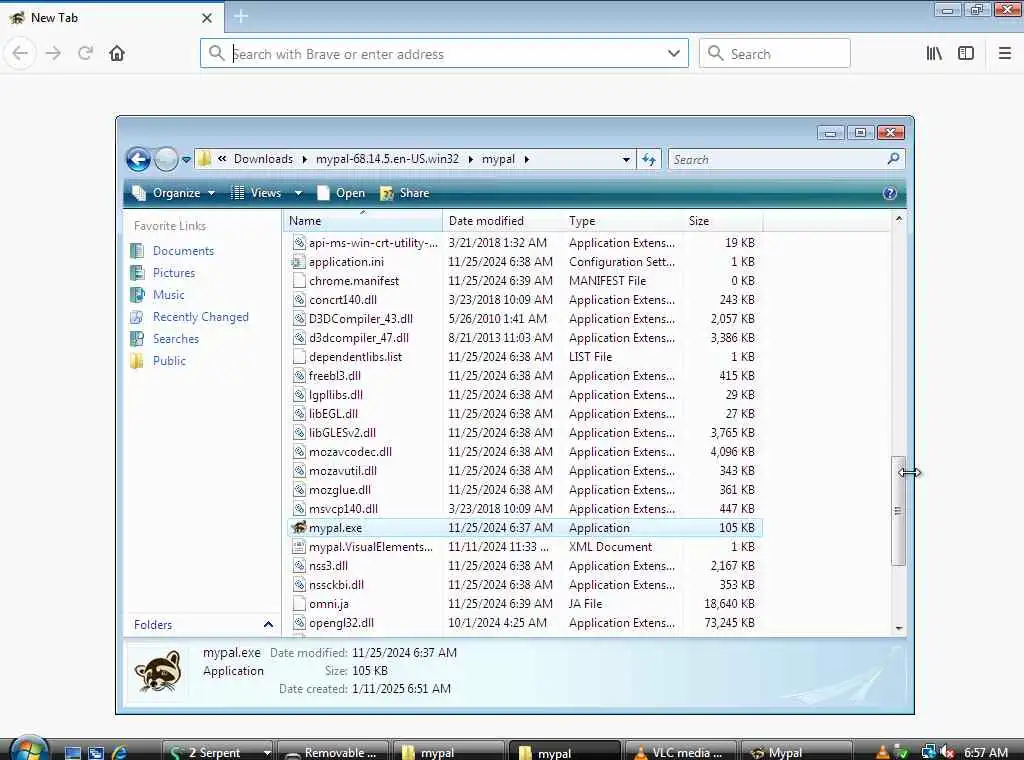Open the Organize menu
The width and height of the screenshot is (1024, 760).
[174, 193]
